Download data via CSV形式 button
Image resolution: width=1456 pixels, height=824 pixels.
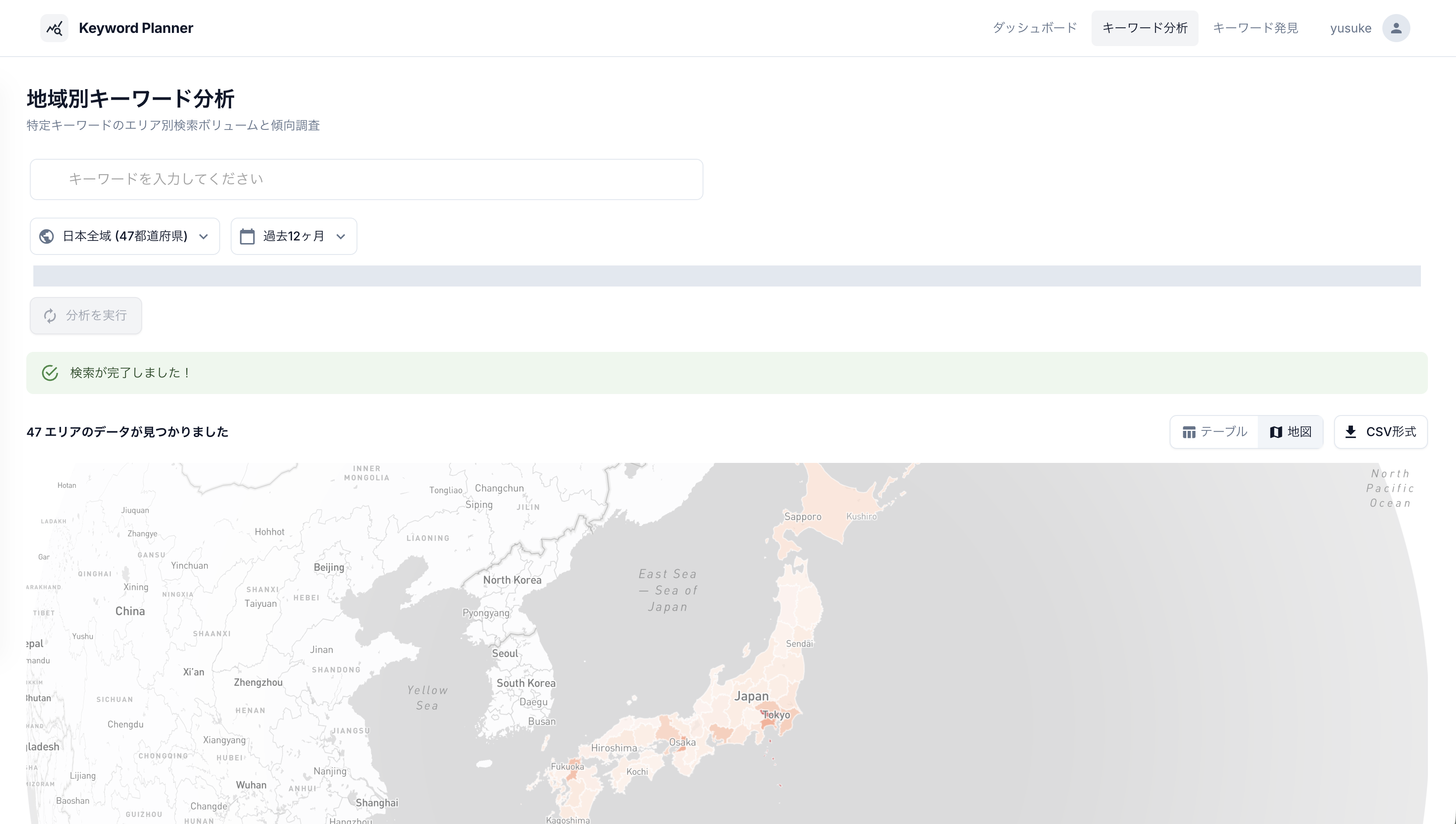click(1381, 432)
